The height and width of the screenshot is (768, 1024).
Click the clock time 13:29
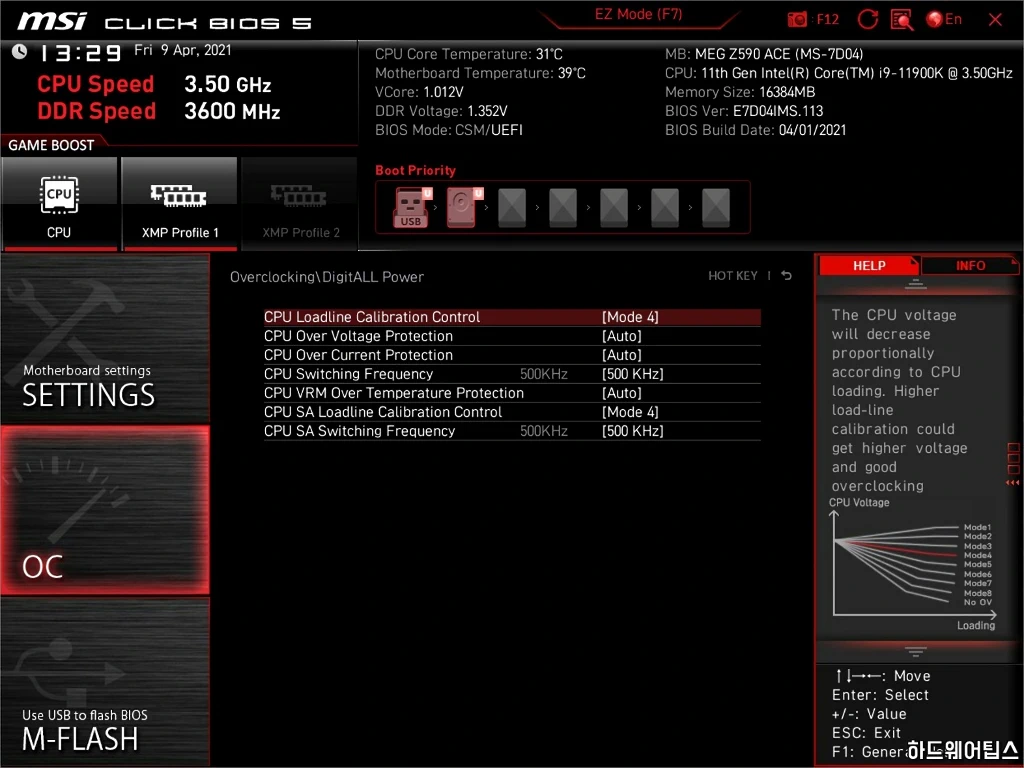[x=80, y=53]
